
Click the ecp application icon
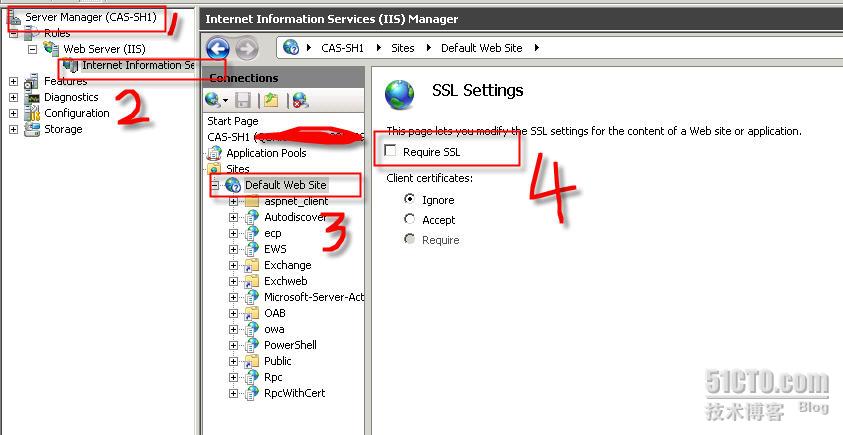click(252, 233)
